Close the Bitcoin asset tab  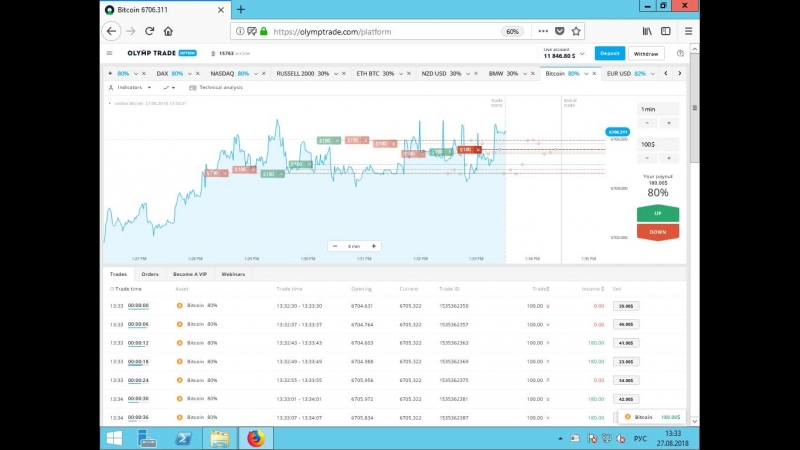coord(594,73)
